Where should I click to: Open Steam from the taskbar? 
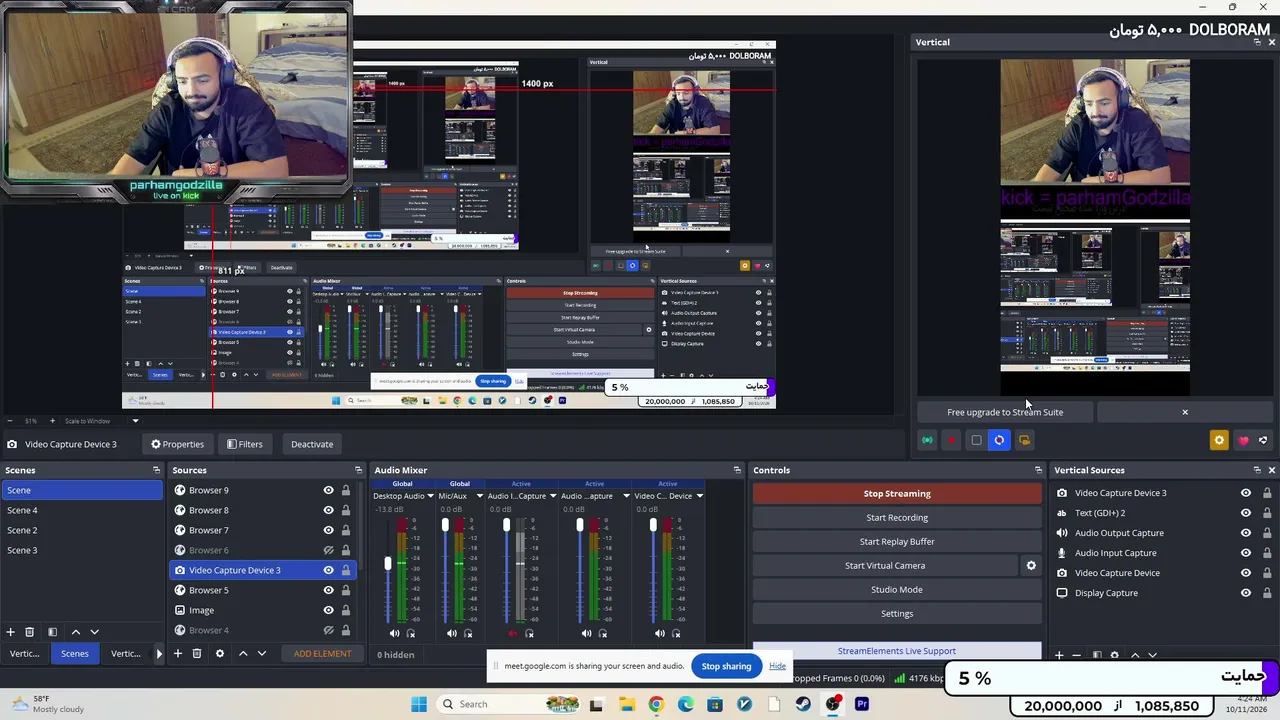pos(803,704)
